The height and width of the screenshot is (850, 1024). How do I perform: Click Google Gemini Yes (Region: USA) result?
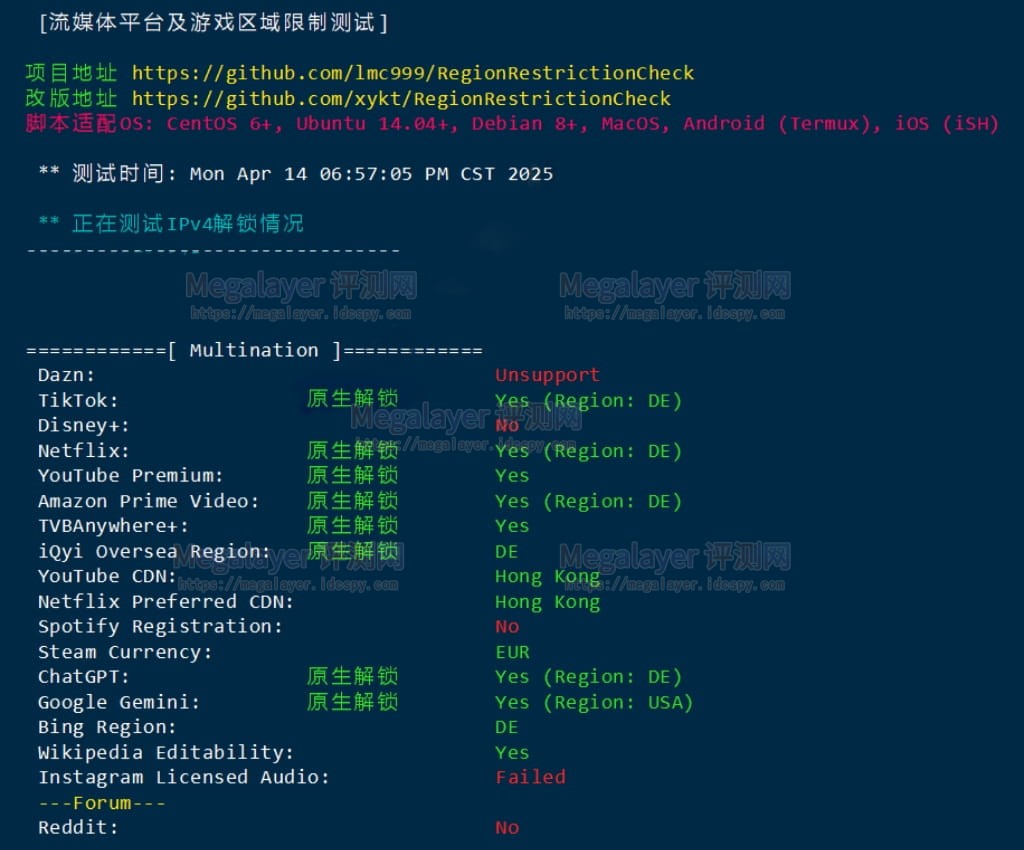[594, 702]
